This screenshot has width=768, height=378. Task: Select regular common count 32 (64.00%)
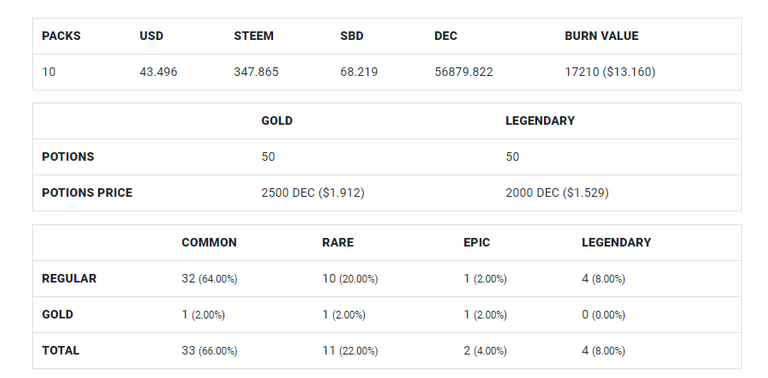pos(209,279)
